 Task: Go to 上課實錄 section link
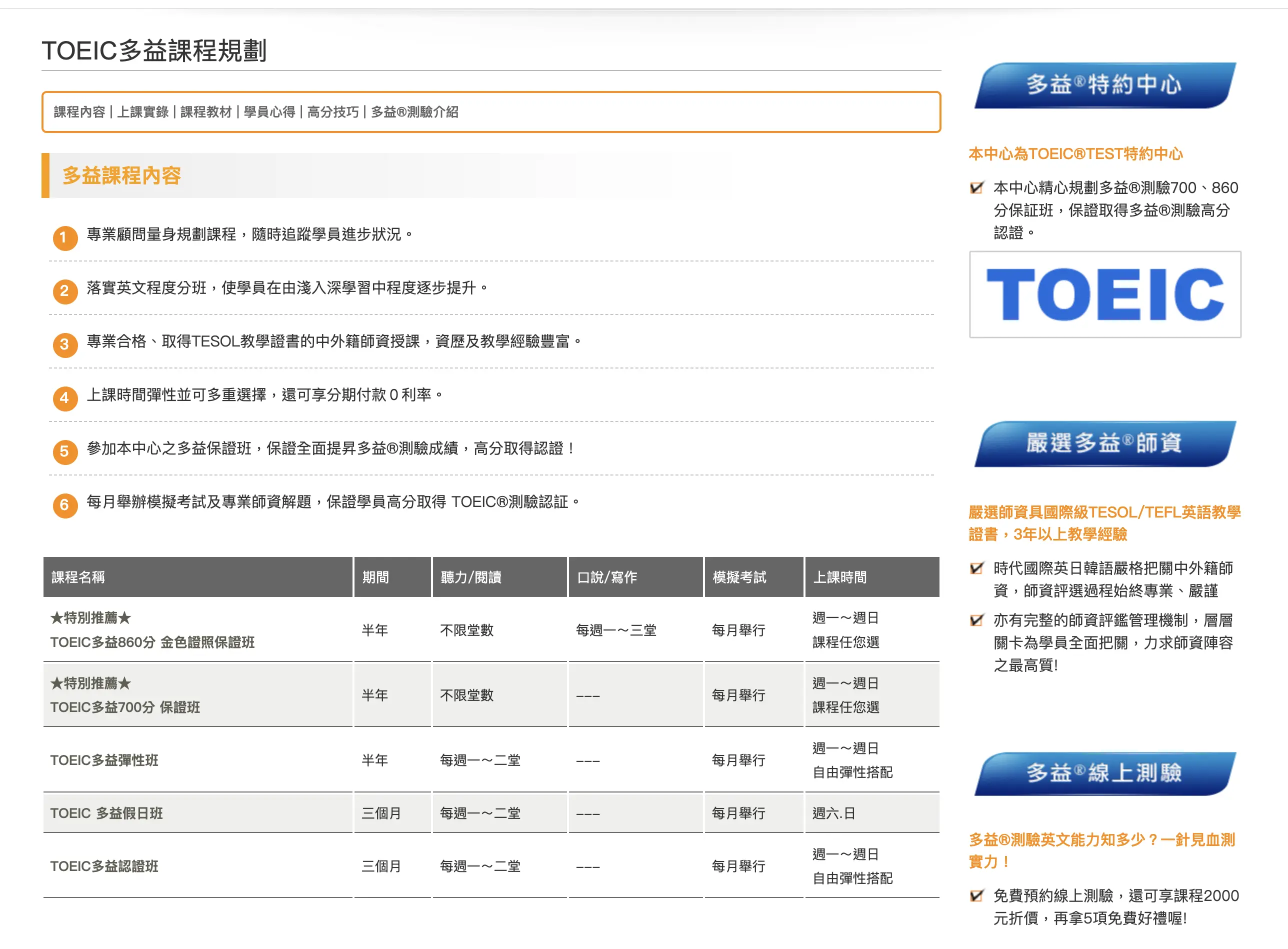coord(142,112)
